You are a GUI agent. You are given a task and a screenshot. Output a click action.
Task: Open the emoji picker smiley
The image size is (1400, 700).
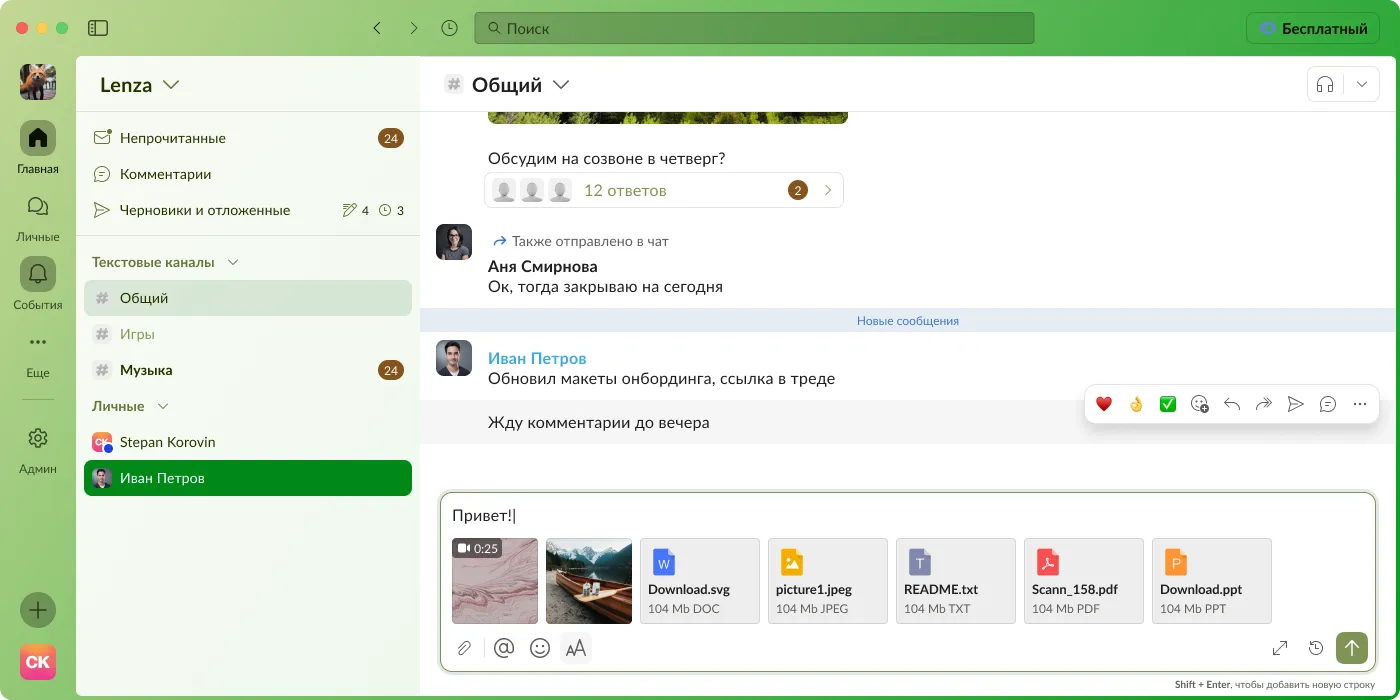tap(540, 648)
